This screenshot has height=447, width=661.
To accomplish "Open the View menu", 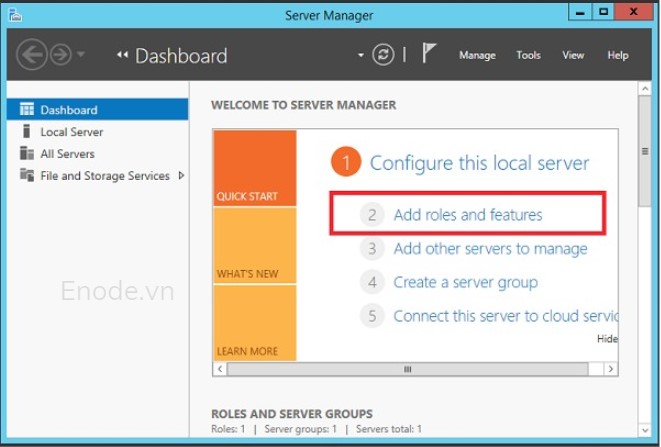I will (x=573, y=56).
